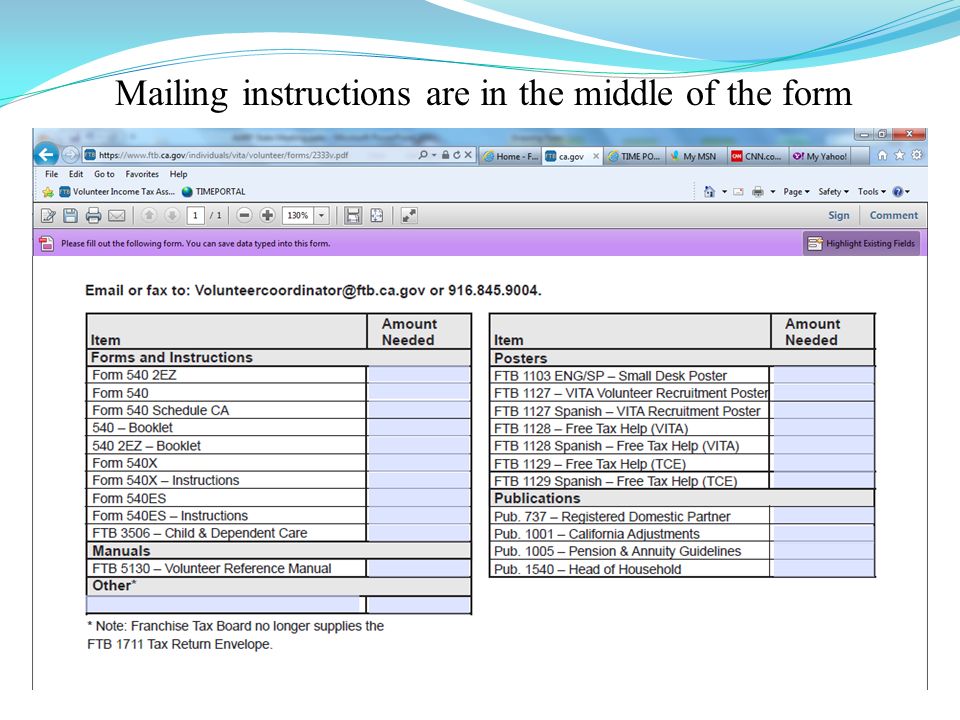
Task: Click the page number input box
Action: click(195, 216)
